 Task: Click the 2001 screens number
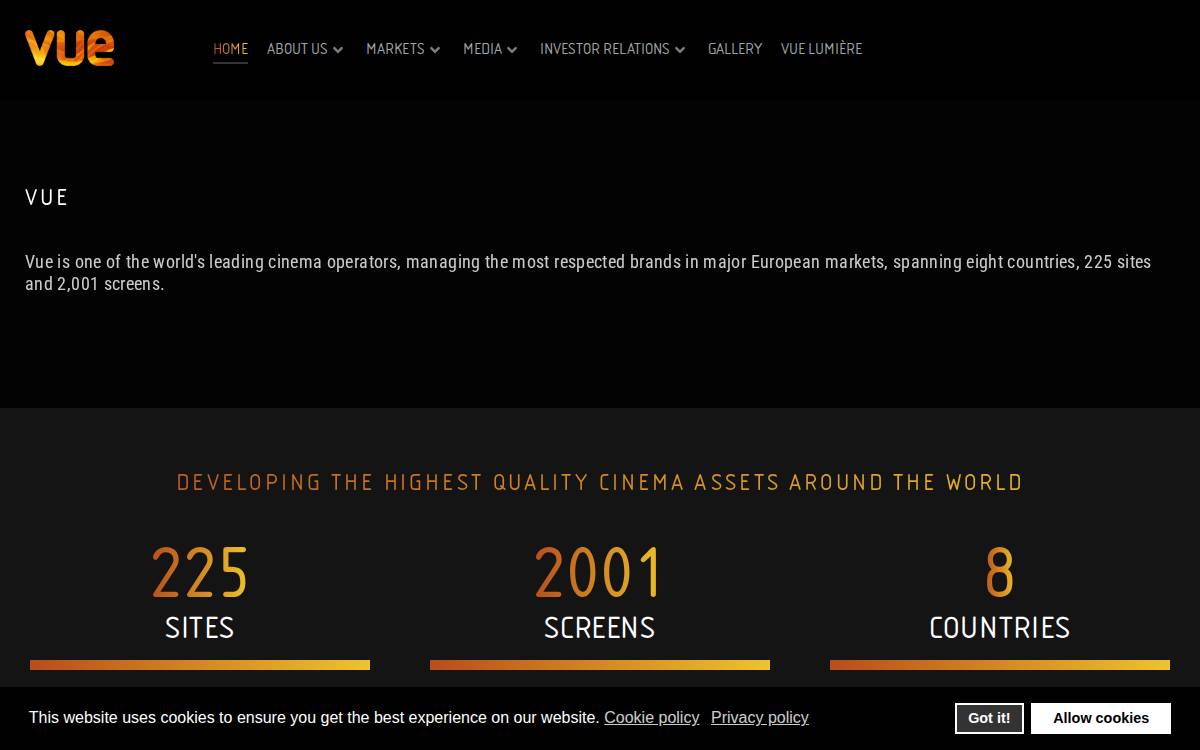(x=599, y=573)
